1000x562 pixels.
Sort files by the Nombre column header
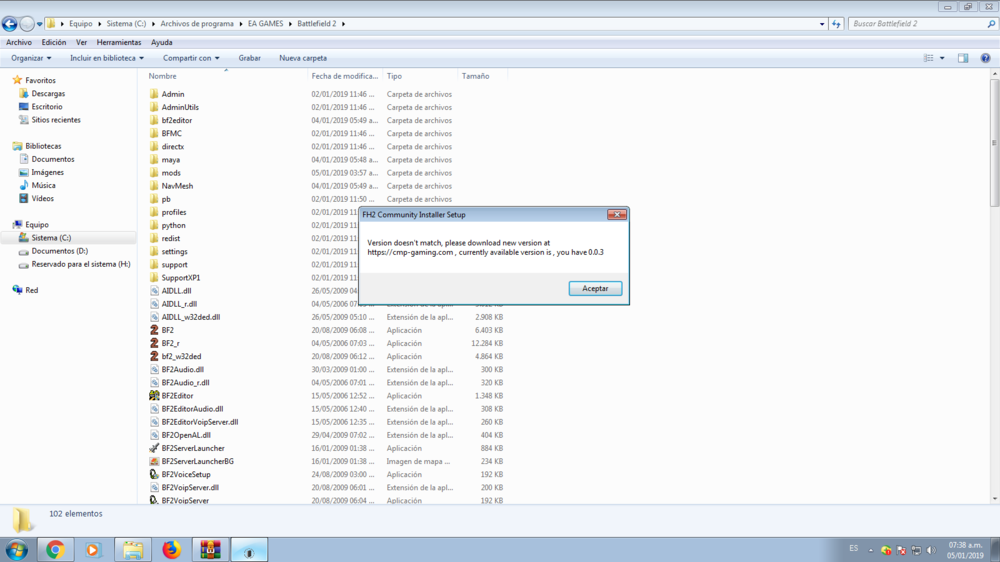point(163,76)
